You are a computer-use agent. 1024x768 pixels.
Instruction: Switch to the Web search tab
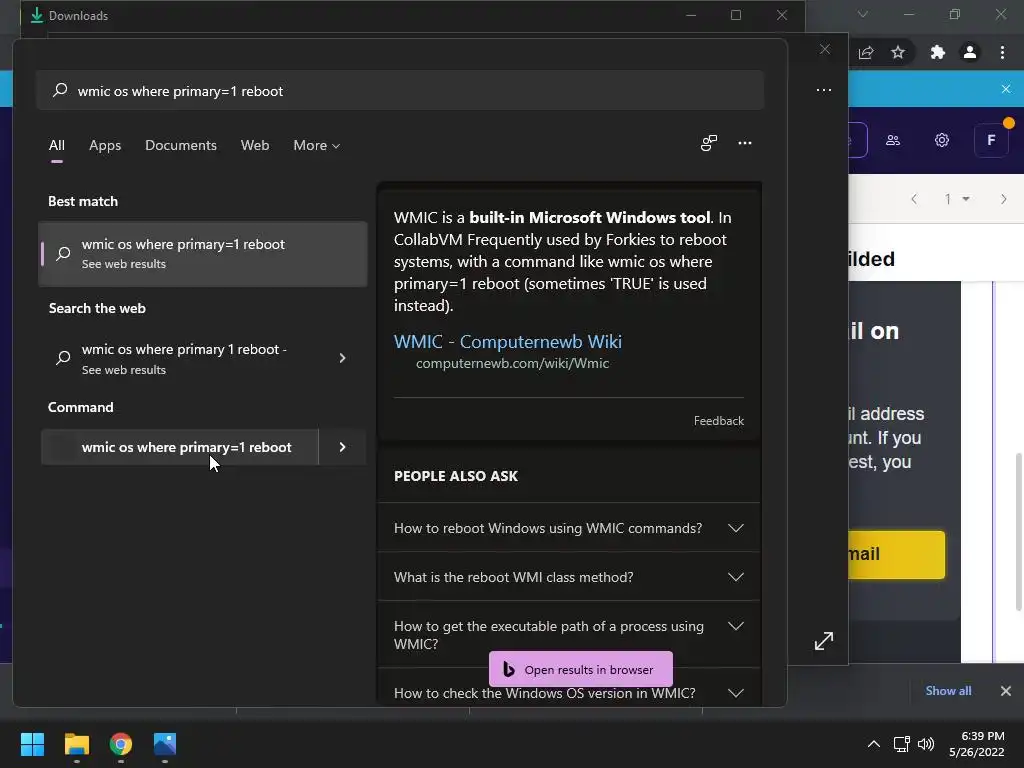pos(255,146)
